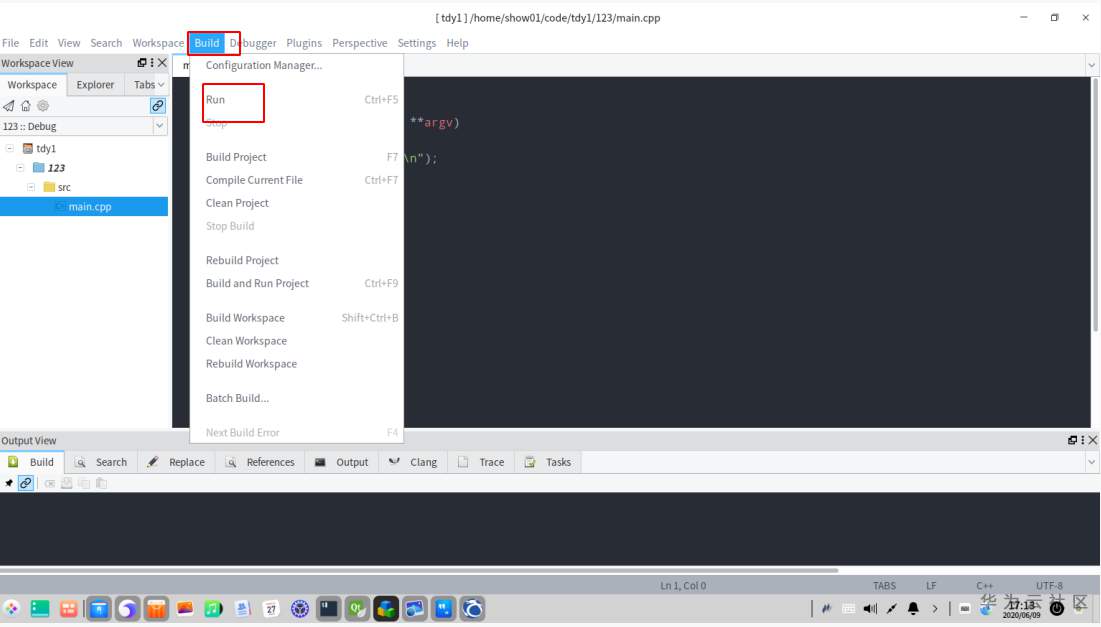Viewport: 1101px width, 627px height.
Task: Click the Workspace View panel options dots
Action: click(152, 62)
